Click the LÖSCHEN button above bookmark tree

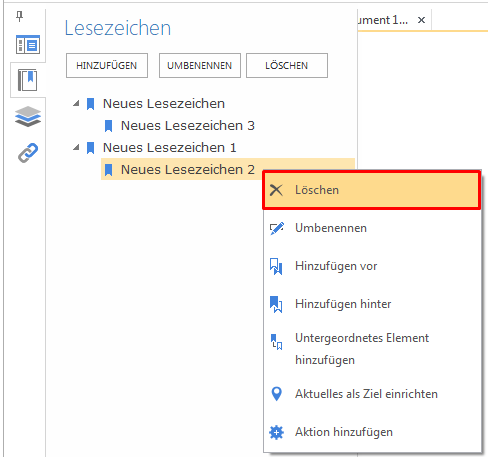coord(287,65)
